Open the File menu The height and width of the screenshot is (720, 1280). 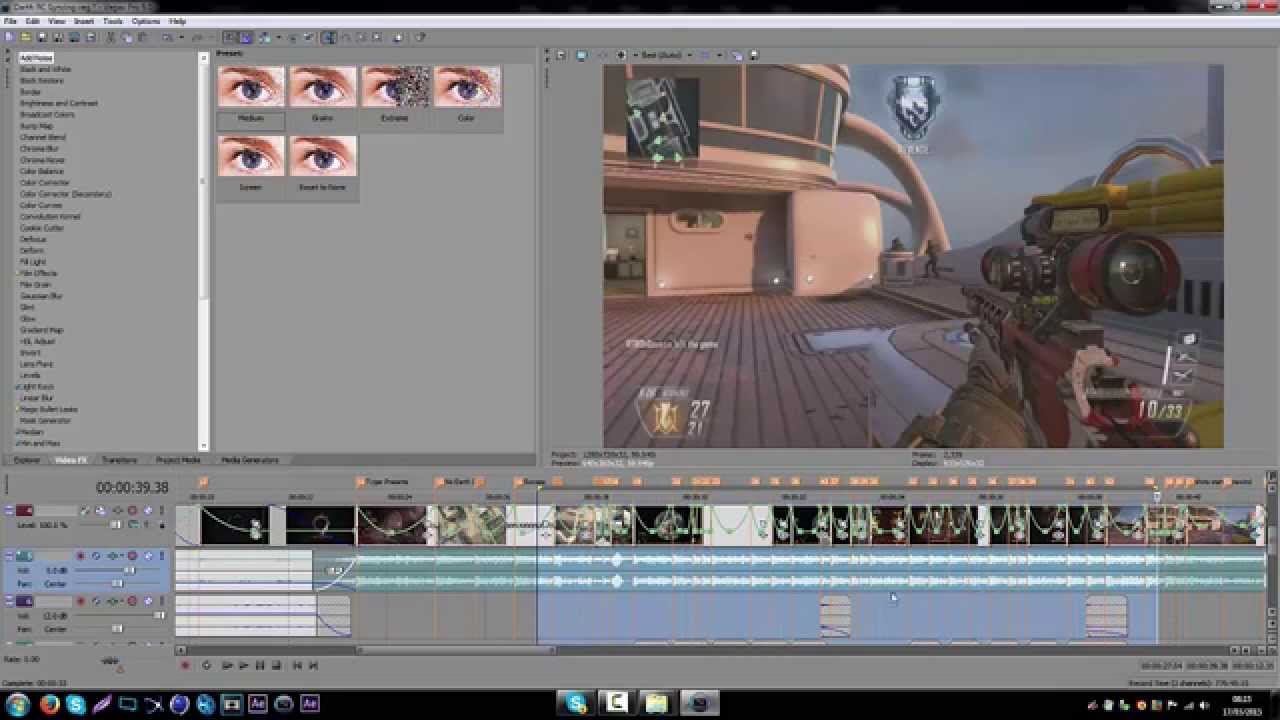[10, 21]
